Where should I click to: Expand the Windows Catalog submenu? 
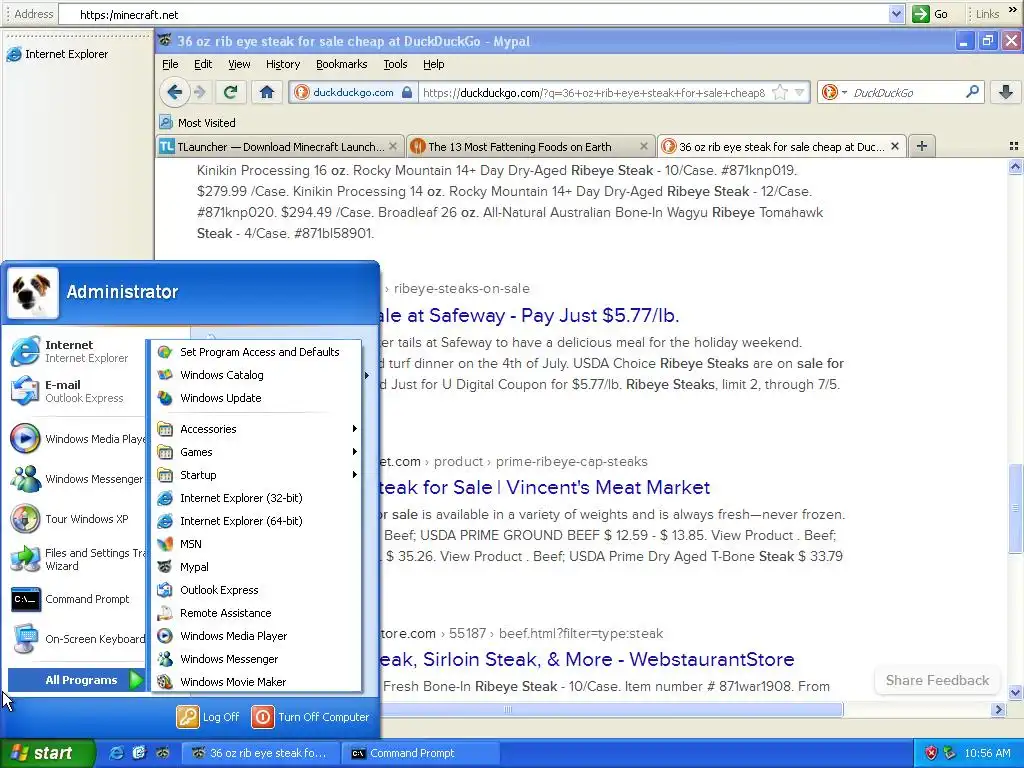[x=257, y=375]
